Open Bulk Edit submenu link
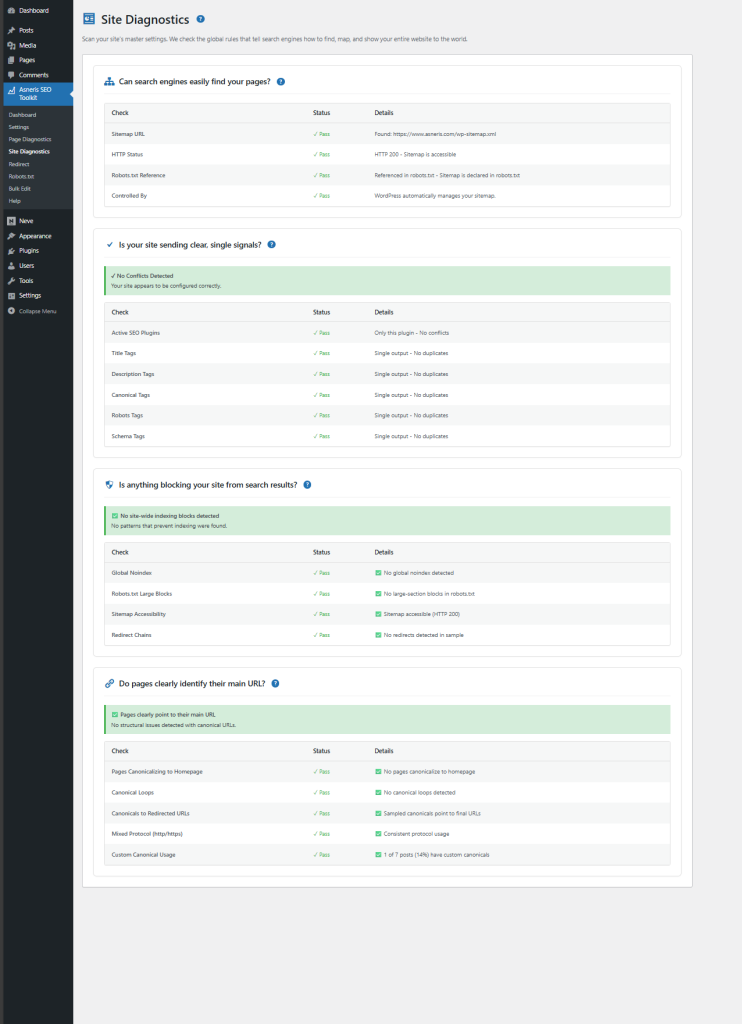The height and width of the screenshot is (1024, 742). point(20,189)
